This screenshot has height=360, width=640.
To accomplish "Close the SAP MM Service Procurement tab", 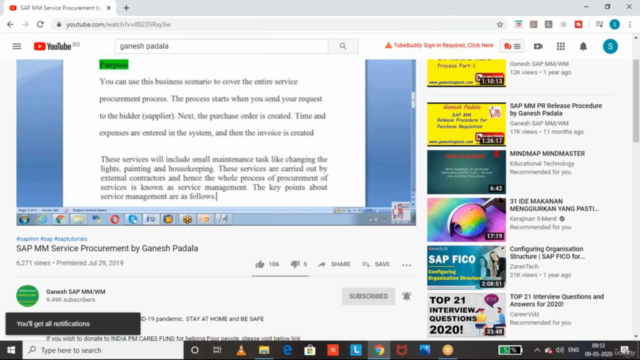I will tap(109, 8).
